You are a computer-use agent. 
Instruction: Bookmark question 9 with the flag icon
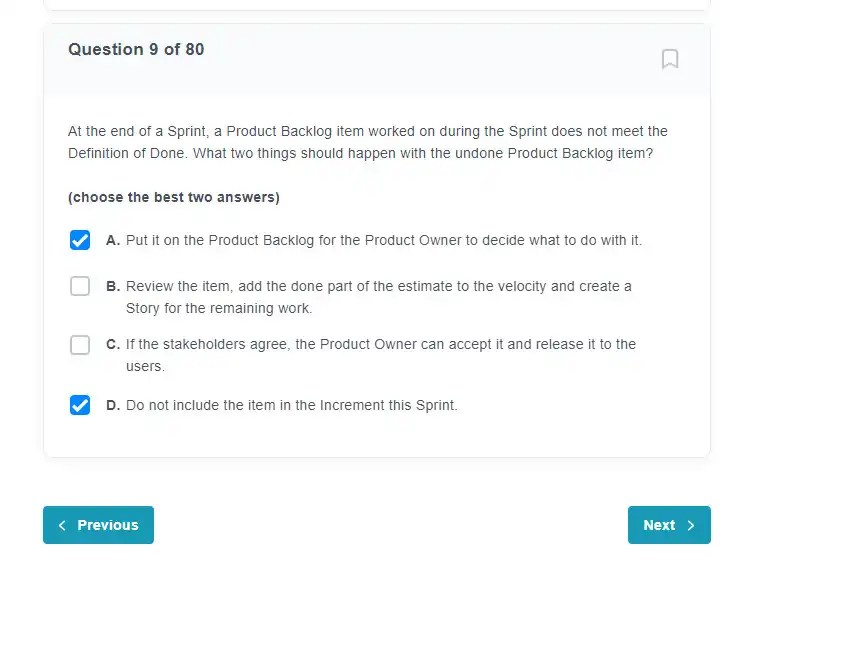click(x=669, y=59)
